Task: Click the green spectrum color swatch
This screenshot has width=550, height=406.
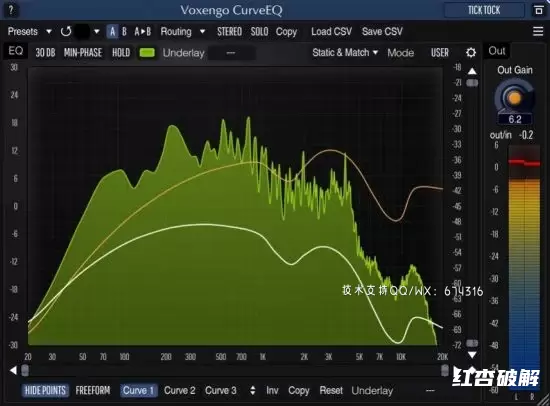Action: click(x=147, y=53)
